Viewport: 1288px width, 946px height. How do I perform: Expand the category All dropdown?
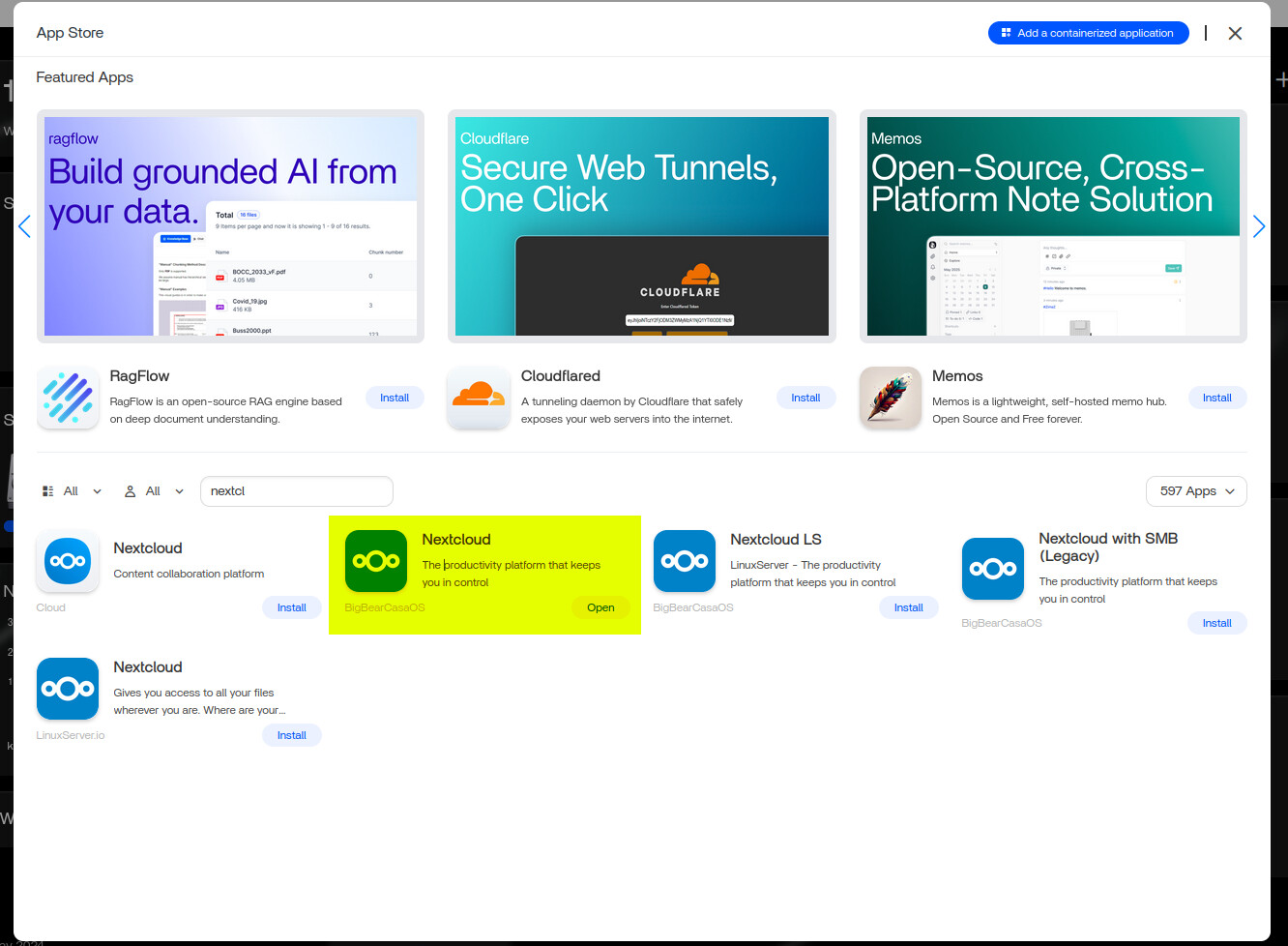pos(73,491)
